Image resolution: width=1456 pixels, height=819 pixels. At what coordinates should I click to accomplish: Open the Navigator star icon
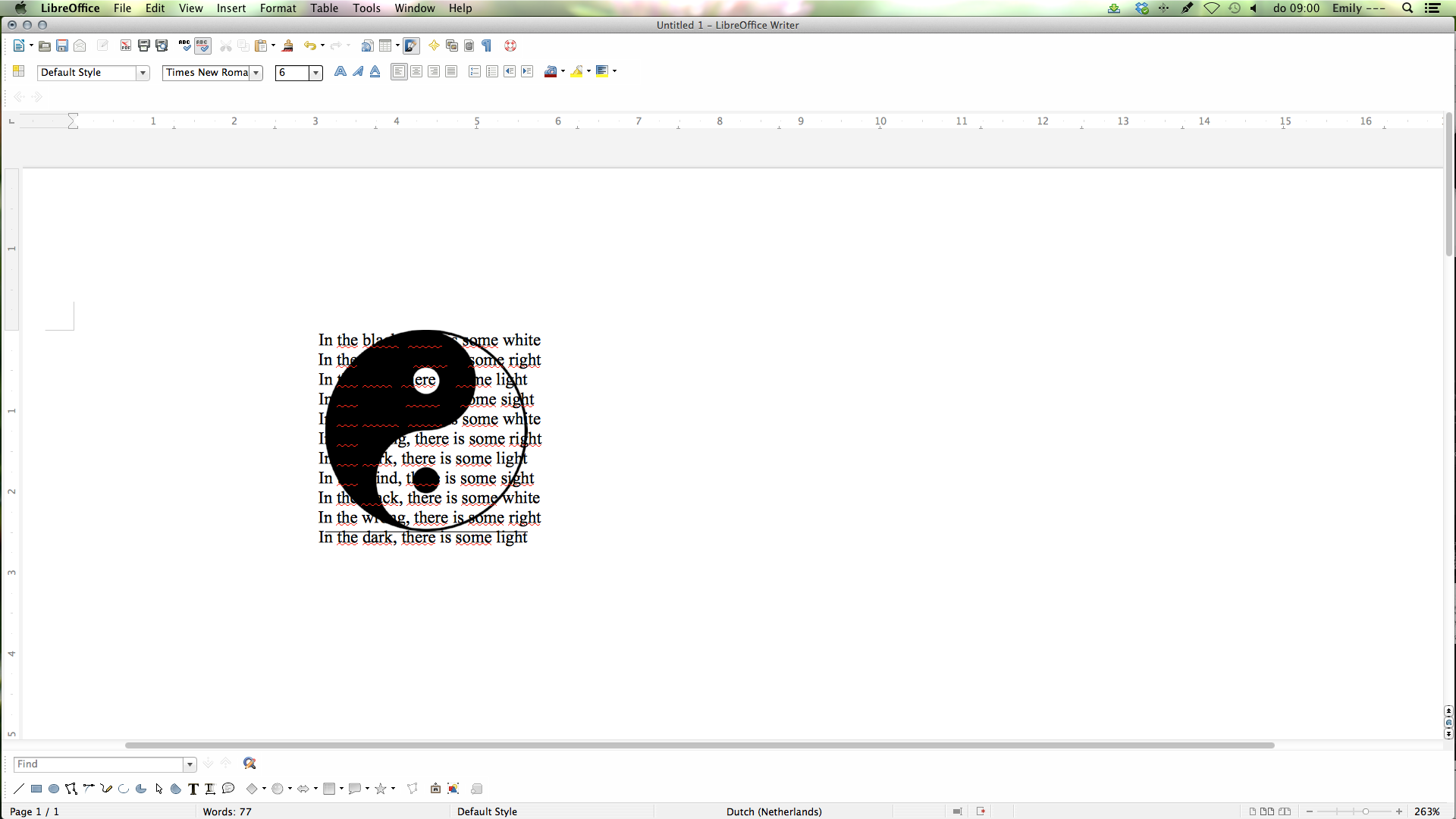point(434,45)
